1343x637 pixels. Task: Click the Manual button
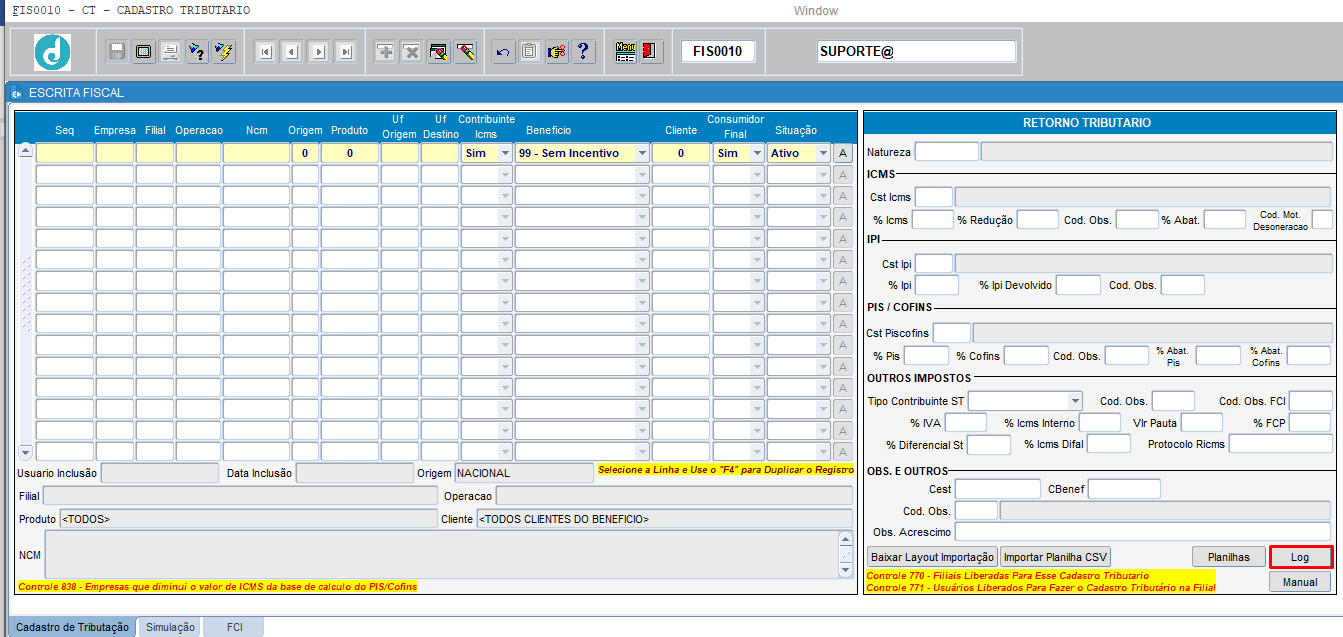[x=1300, y=581]
